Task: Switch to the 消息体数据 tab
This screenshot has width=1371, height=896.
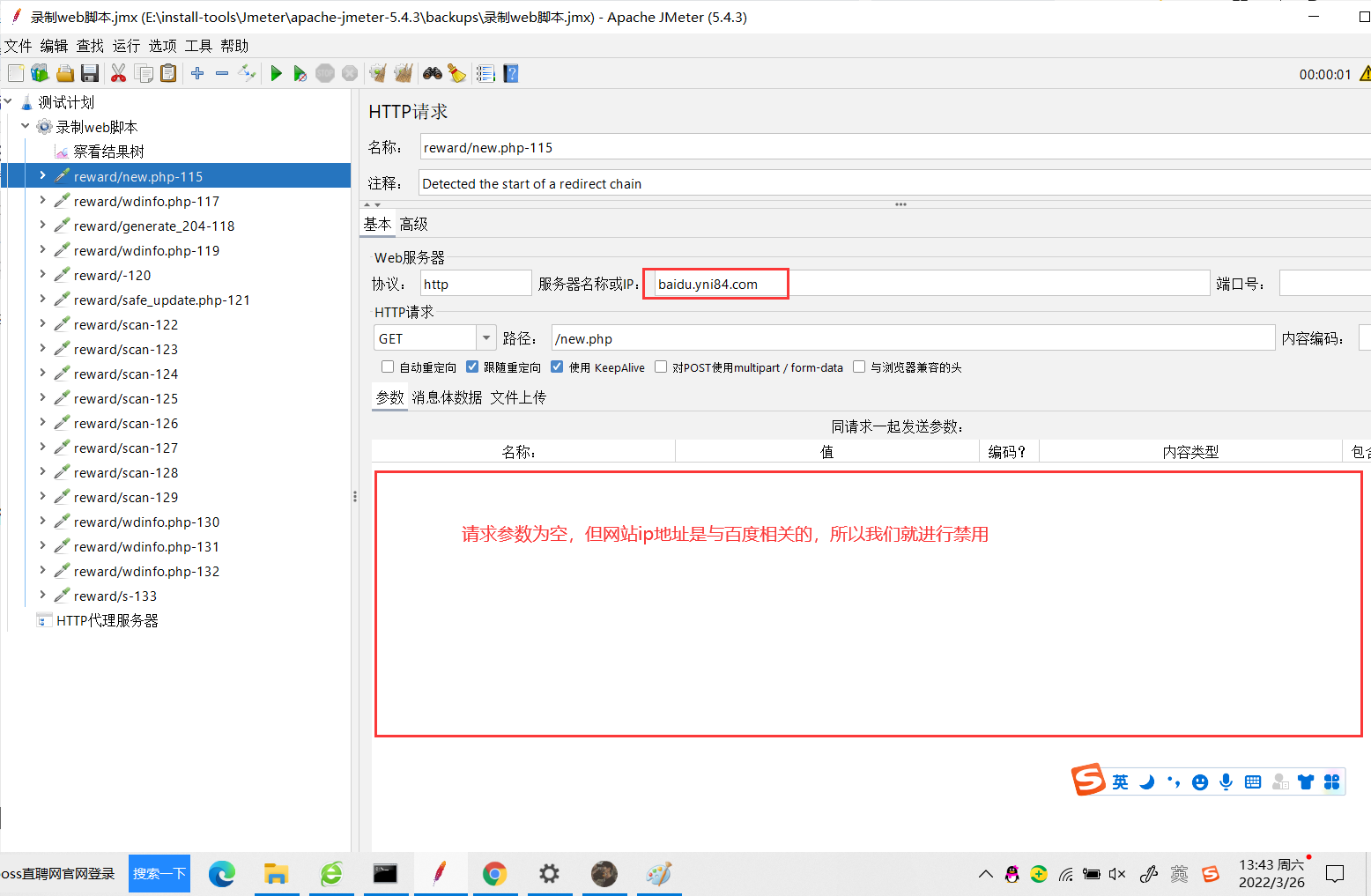Action: click(448, 397)
